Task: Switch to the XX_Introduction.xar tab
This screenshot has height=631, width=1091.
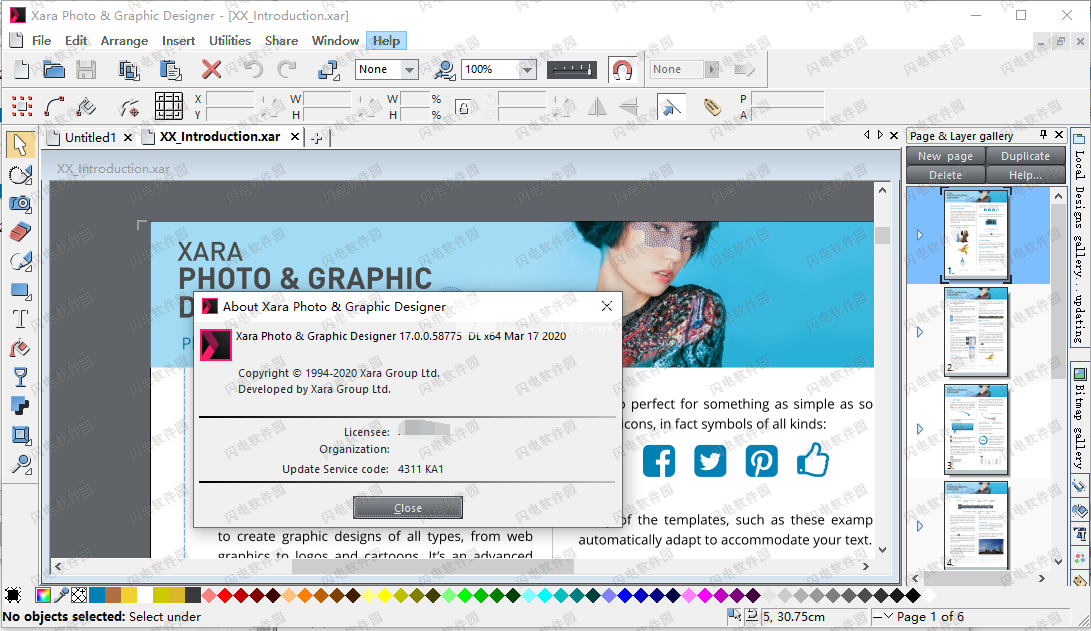Action: [x=220, y=136]
